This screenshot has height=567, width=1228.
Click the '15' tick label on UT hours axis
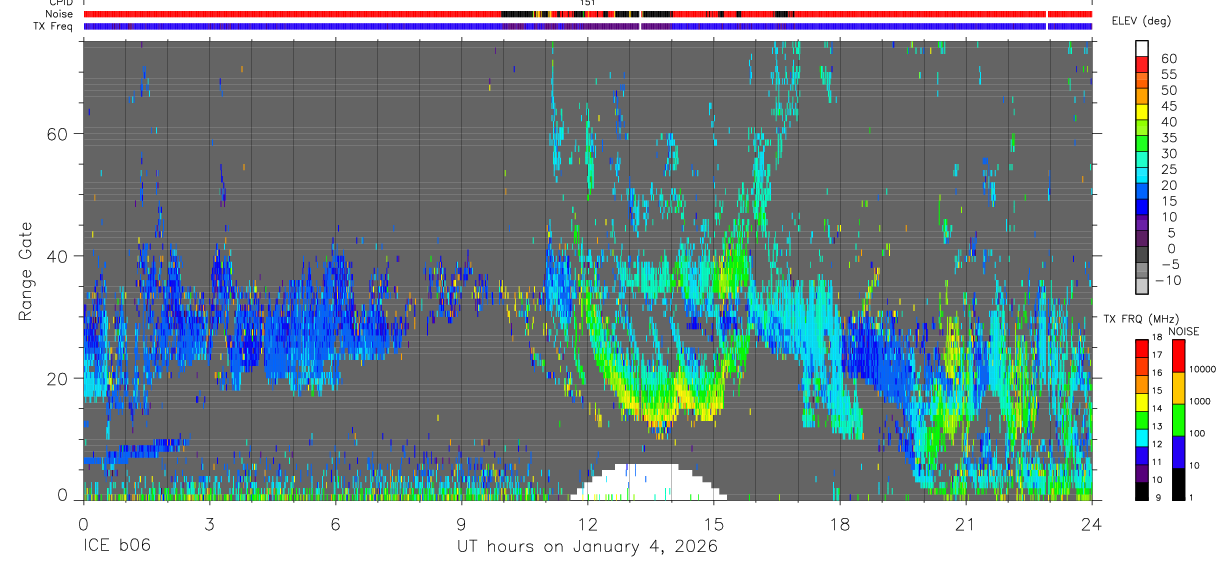pyautogui.click(x=714, y=523)
